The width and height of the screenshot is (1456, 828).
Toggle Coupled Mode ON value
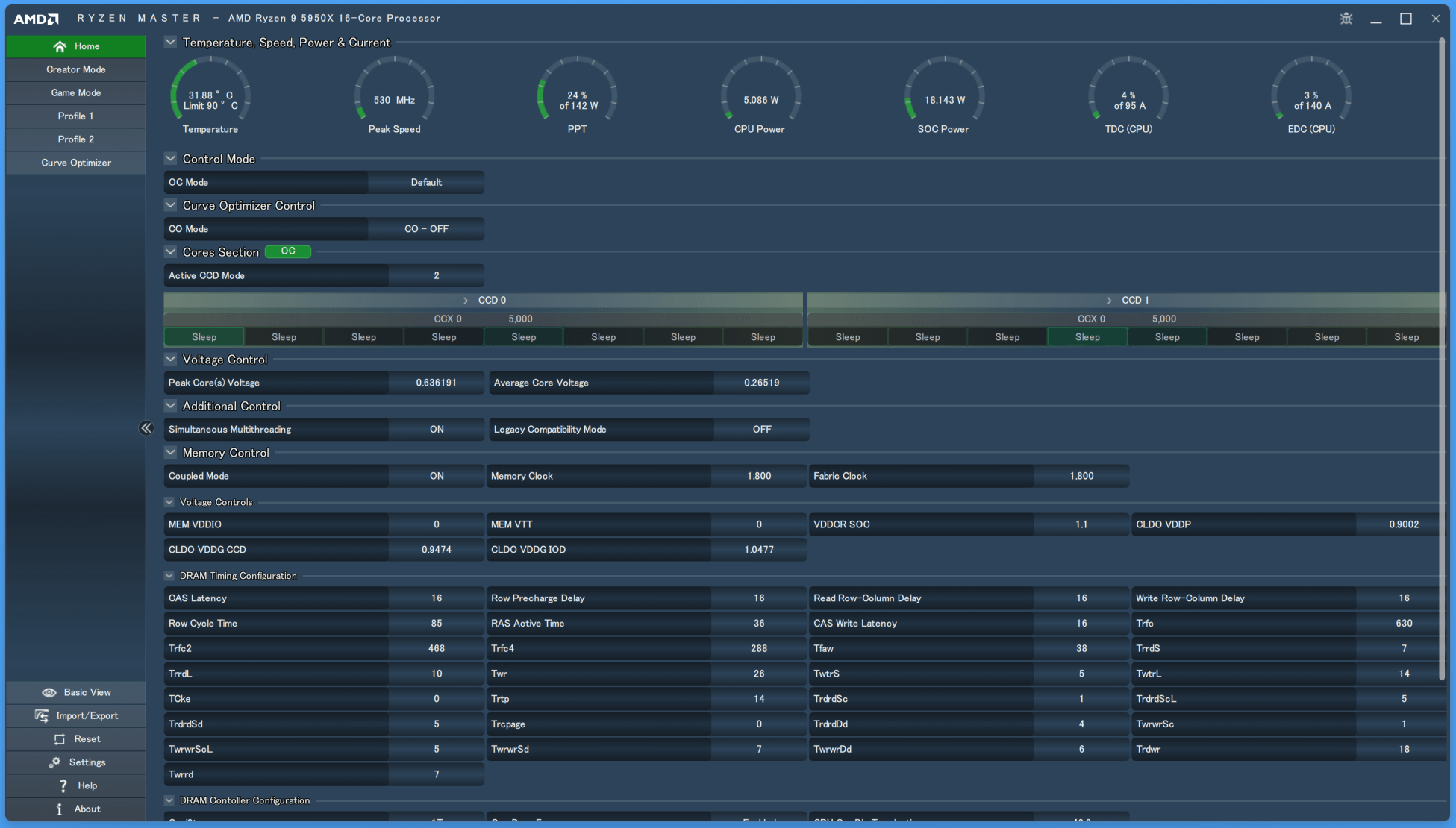coord(437,476)
